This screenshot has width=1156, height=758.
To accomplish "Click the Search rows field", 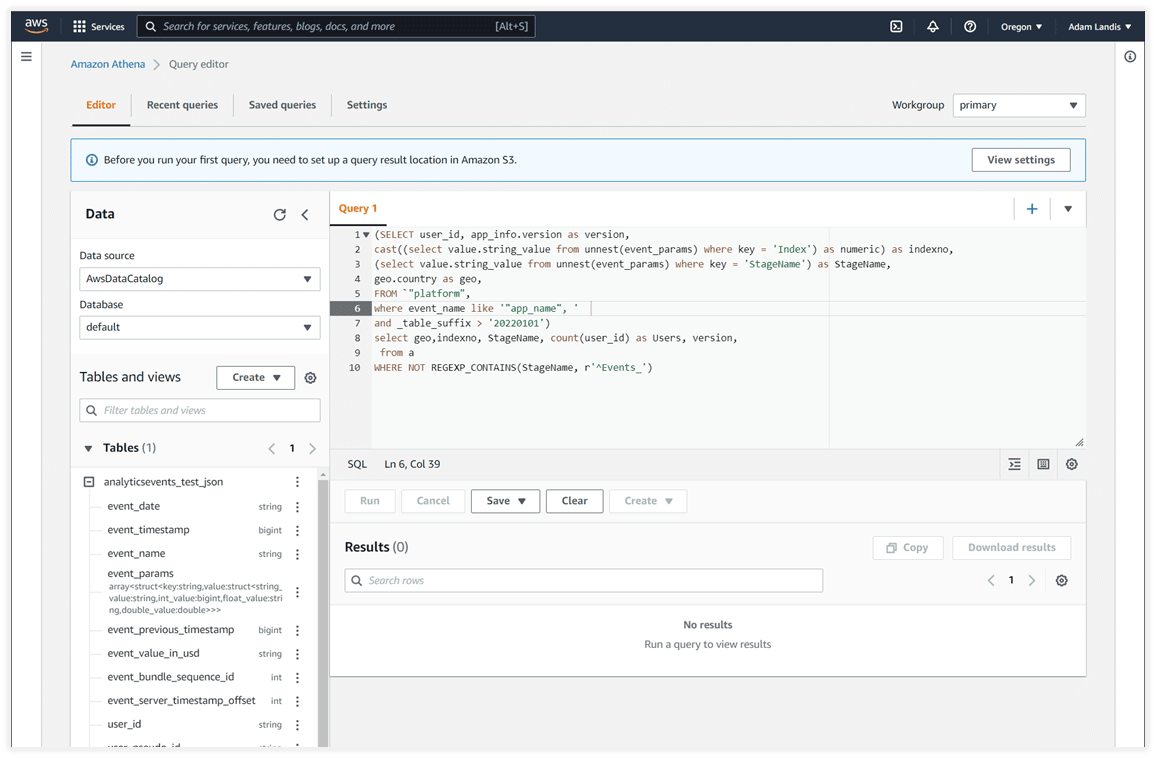I will [x=584, y=581].
